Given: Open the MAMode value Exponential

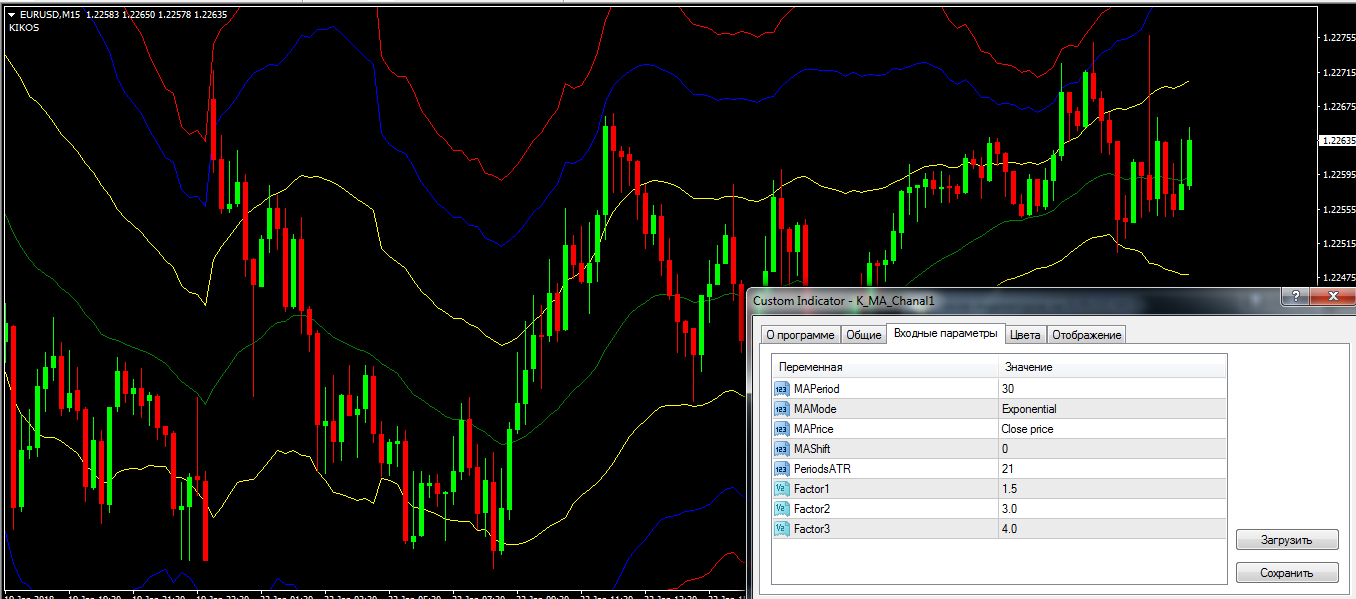Looking at the screenshot, I should tap(1029, 409).
